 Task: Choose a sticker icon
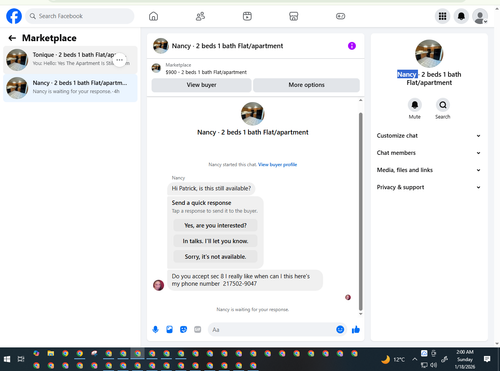(183, 330)
